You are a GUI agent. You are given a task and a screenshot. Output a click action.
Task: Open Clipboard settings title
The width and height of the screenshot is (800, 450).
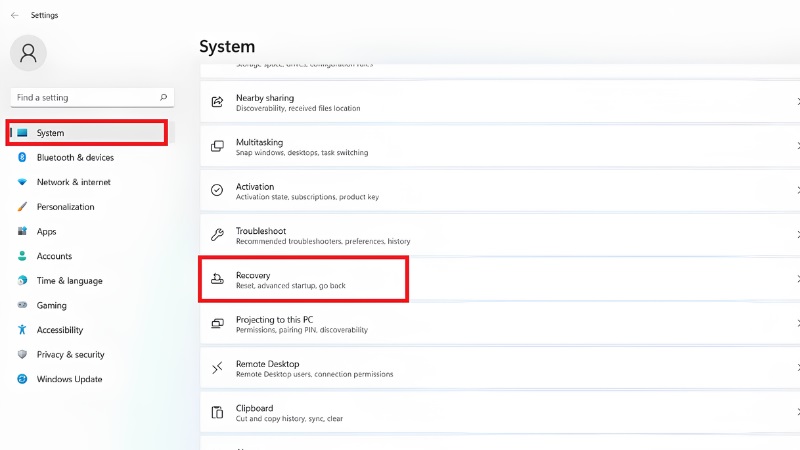254,408
